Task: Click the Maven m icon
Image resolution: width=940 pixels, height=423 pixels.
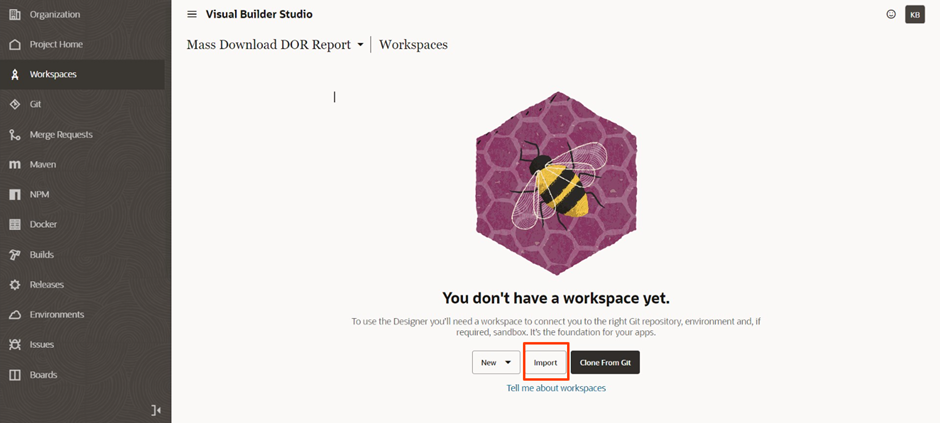Action: (x=15, y=165)
